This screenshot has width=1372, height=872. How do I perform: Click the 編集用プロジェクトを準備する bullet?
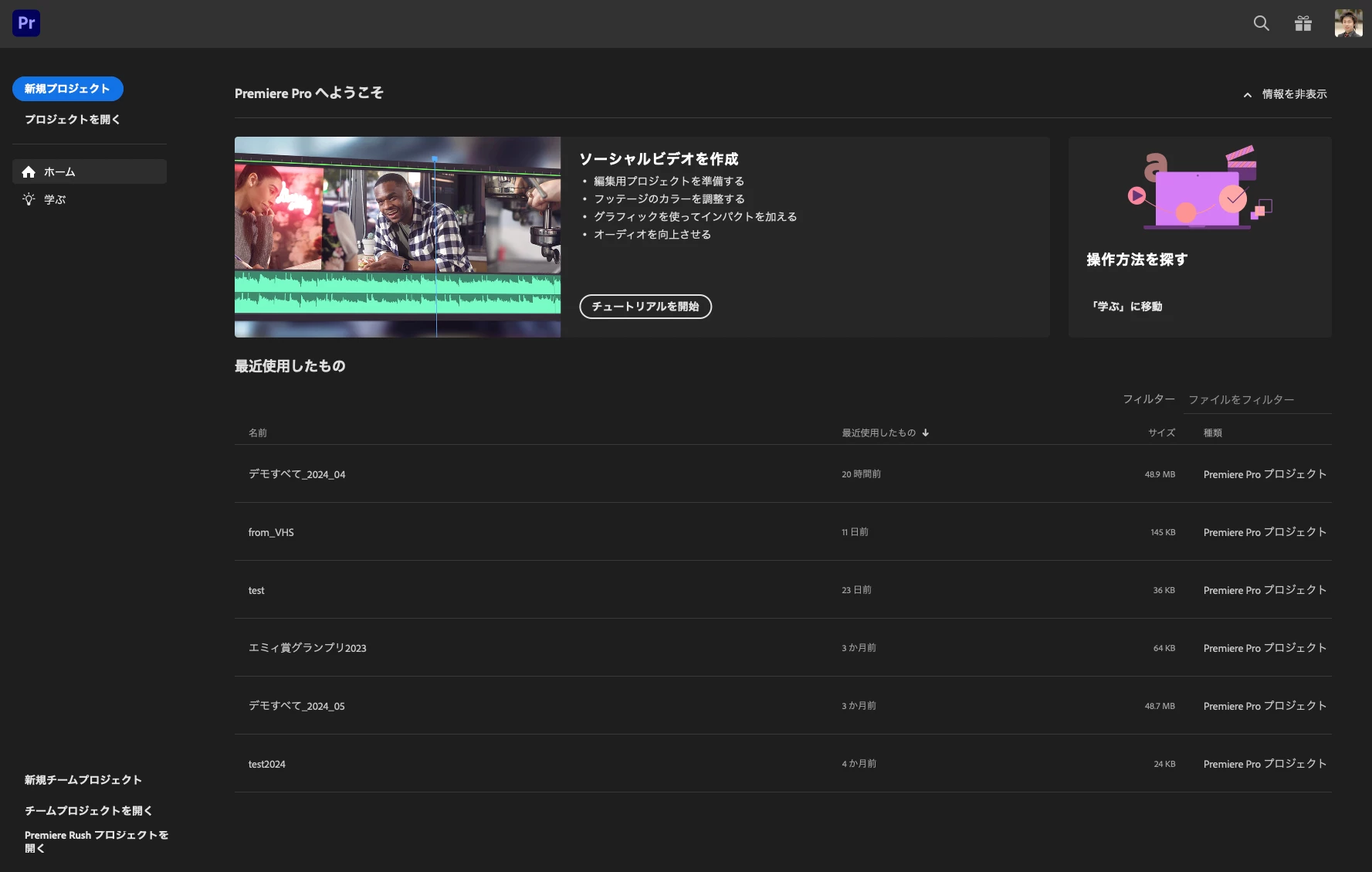coord(669,182)
